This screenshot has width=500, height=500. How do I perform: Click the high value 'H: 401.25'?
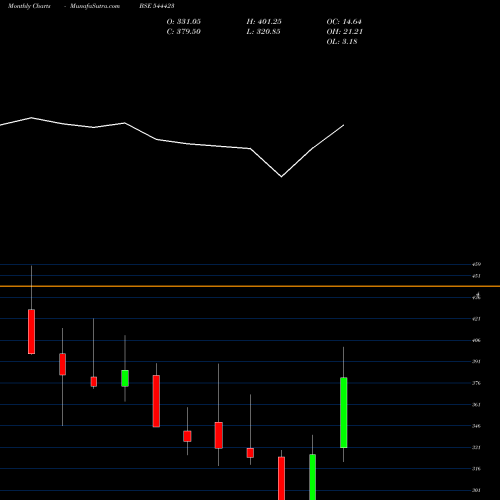[264, 22]
